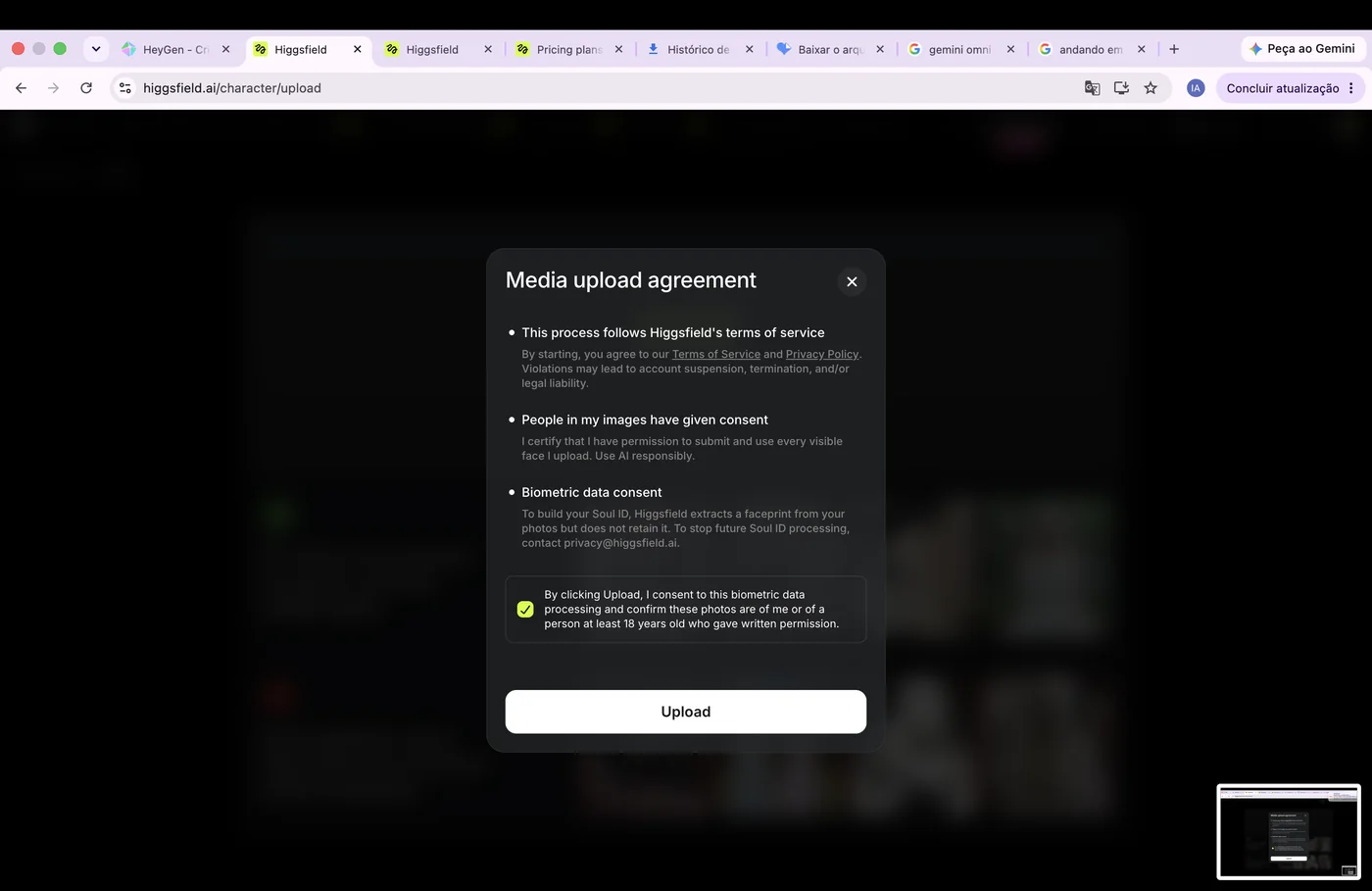
Task: Reload the current page
Action: pyautogui.click(x=86, y=88)
